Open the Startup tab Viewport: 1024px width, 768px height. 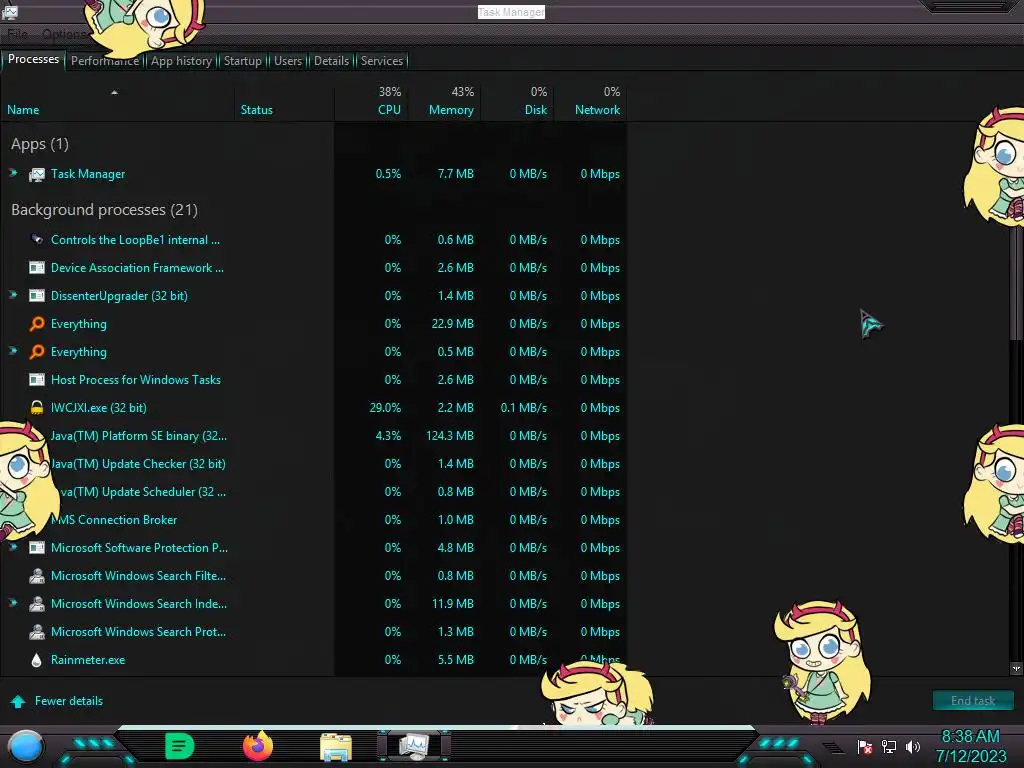coord(242,61)
